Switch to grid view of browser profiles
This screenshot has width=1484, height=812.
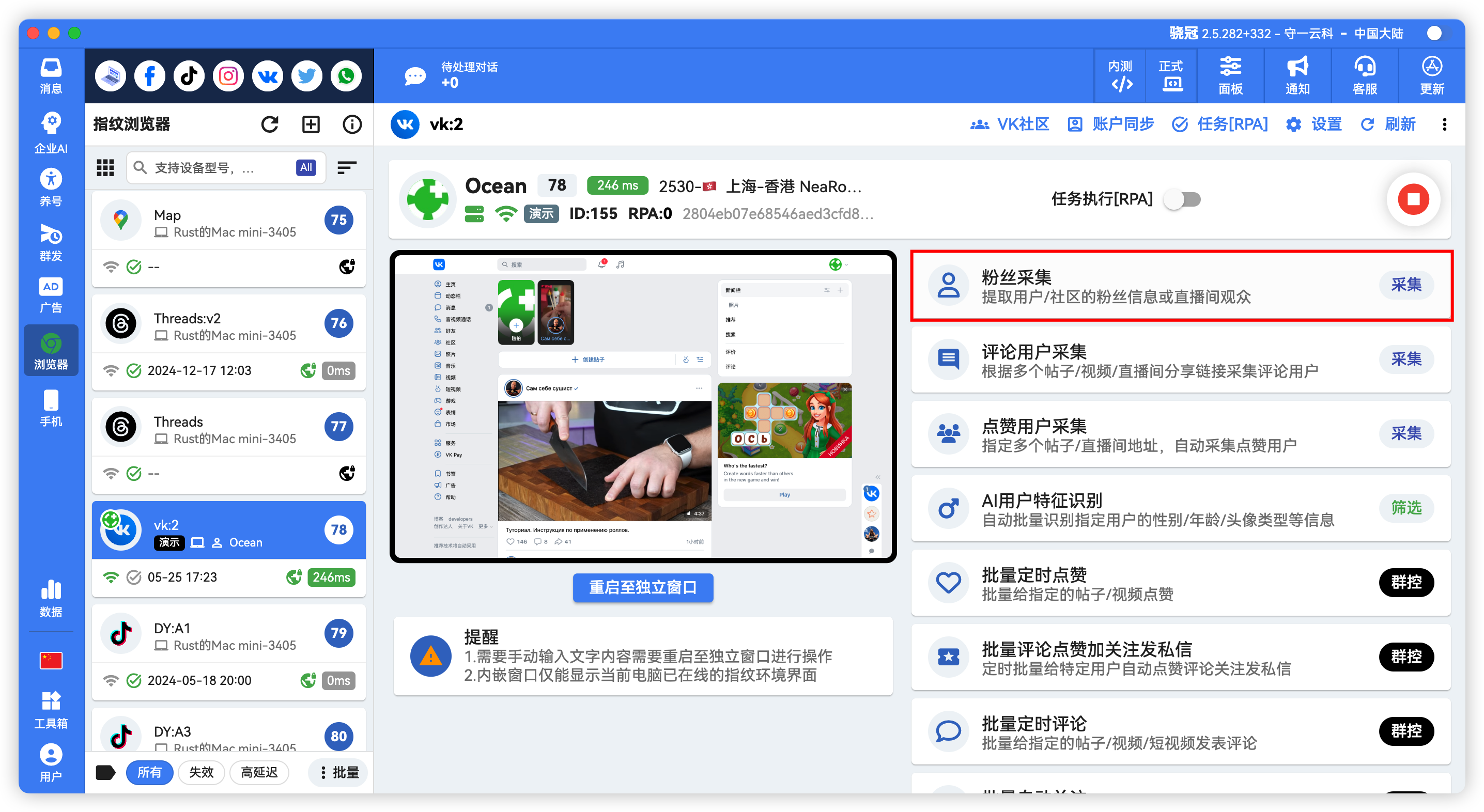[105, 167]
